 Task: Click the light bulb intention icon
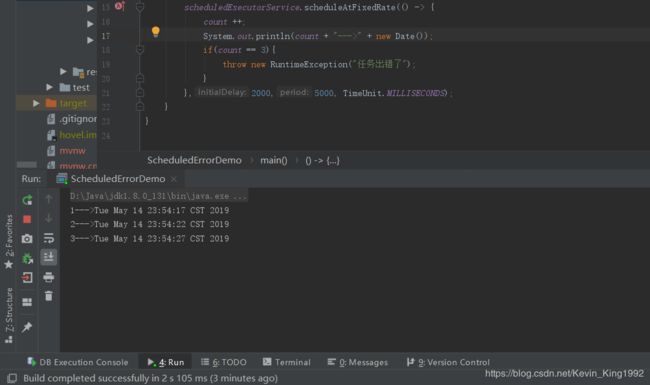click(155, 31)
